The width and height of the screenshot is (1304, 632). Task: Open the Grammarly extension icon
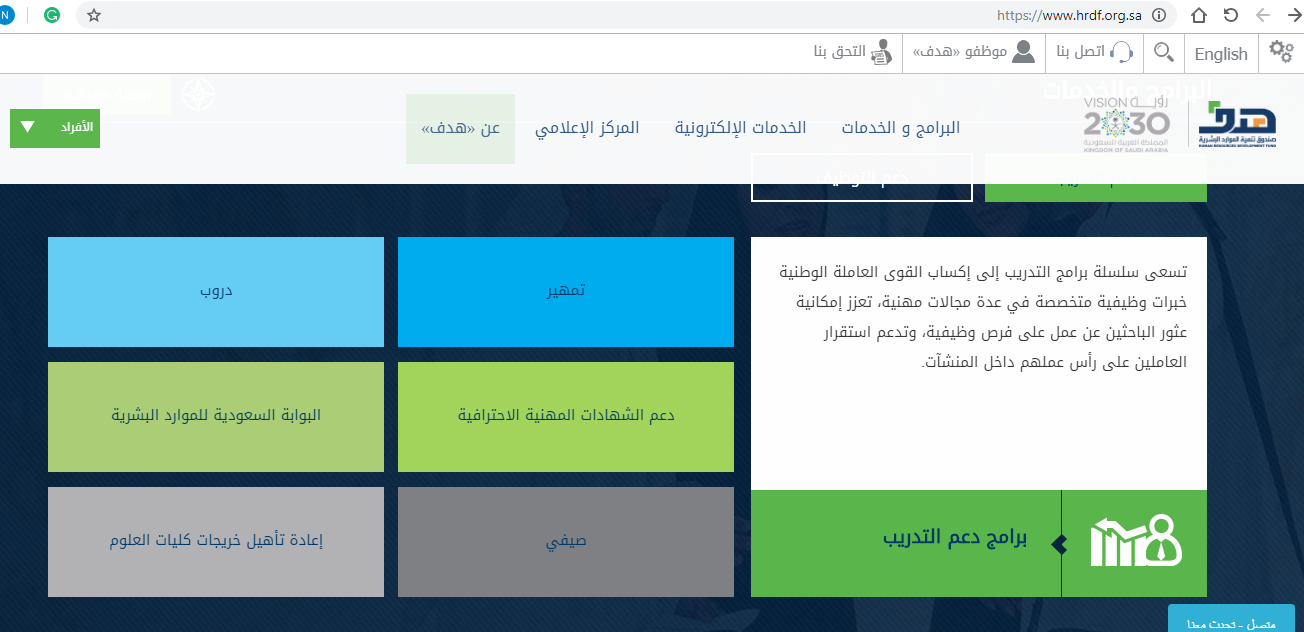52,15
